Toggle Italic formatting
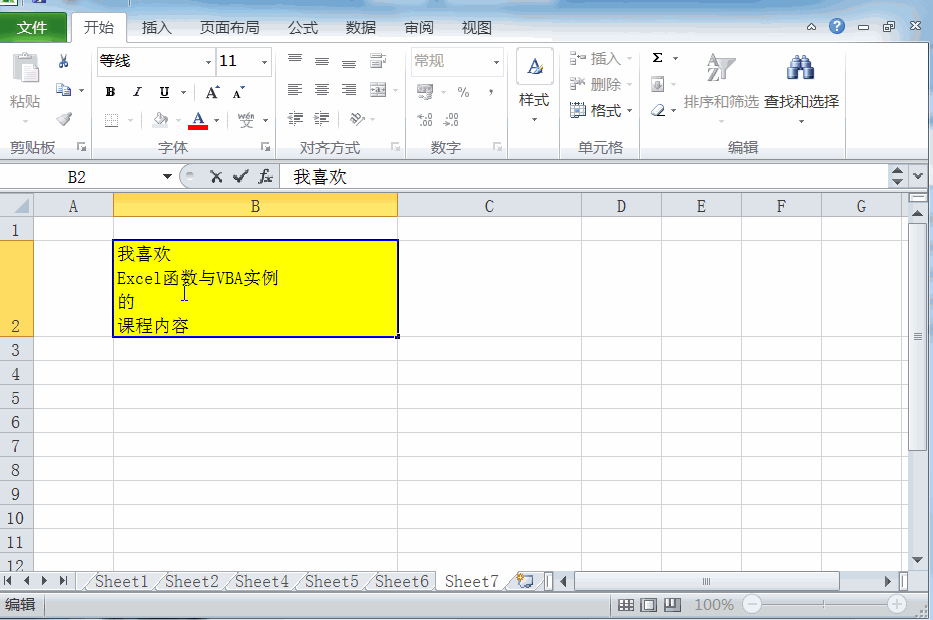 coord(137,92)
